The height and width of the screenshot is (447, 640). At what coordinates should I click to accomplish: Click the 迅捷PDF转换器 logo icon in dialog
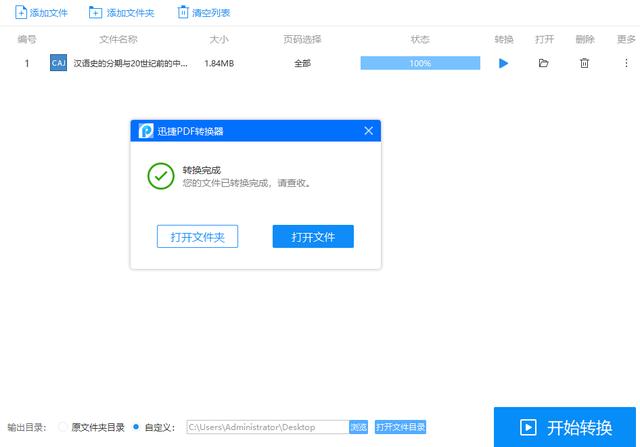click(146, 131)
